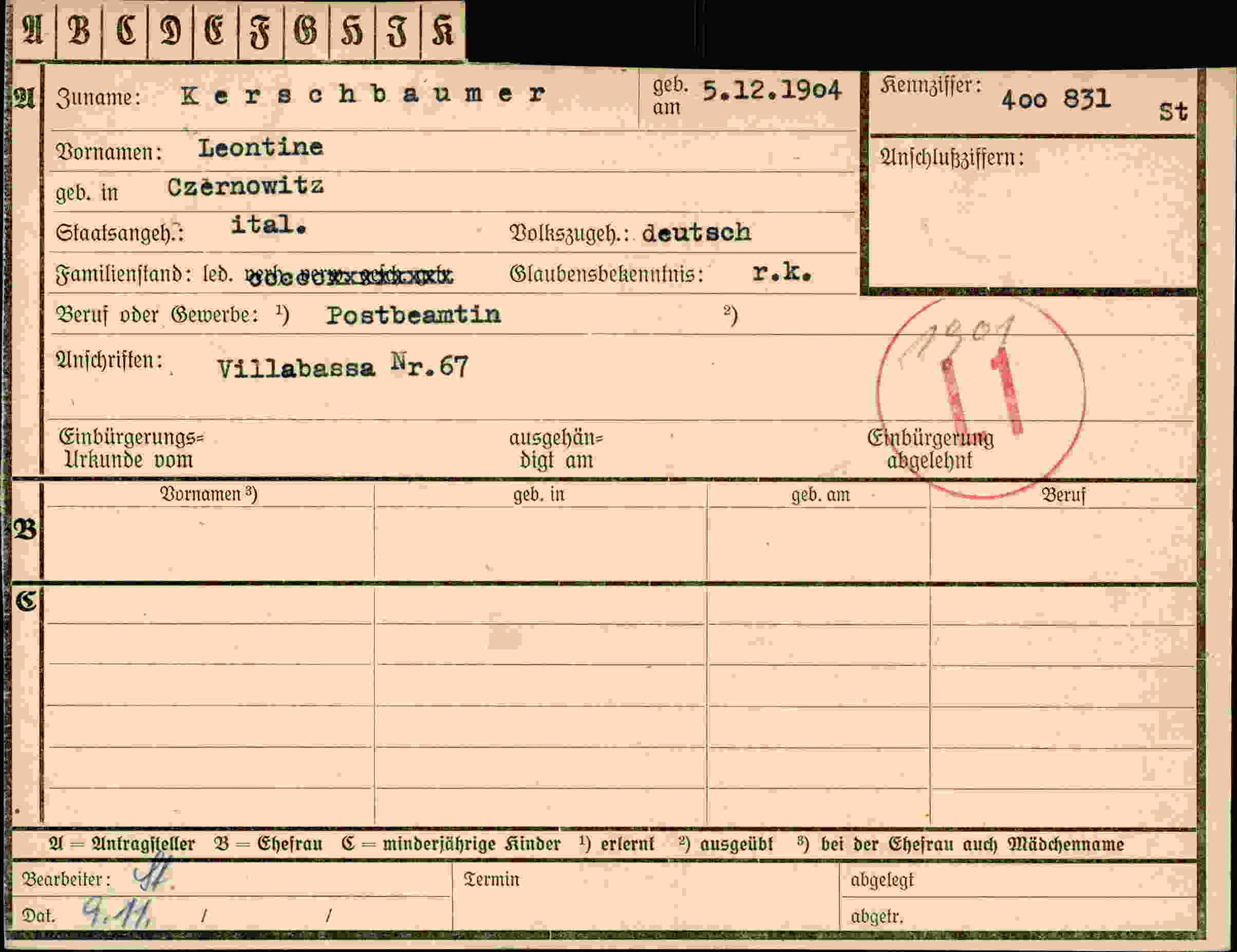This screenshot has height=952, width=1237.
Task: Click the 'Anschriften:' label
Action: point(109,360)
